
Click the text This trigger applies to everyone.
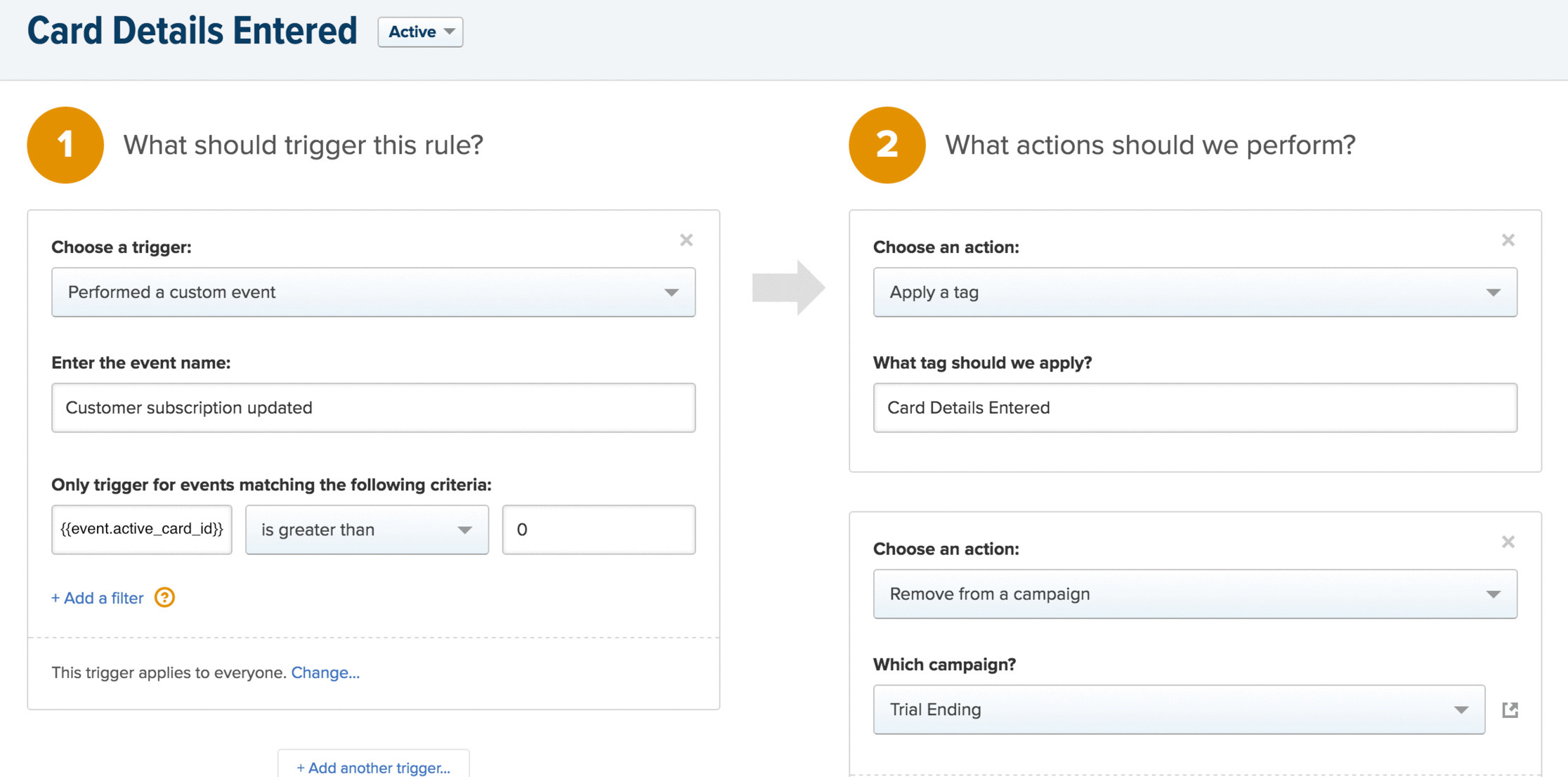(x=169, y=672)
